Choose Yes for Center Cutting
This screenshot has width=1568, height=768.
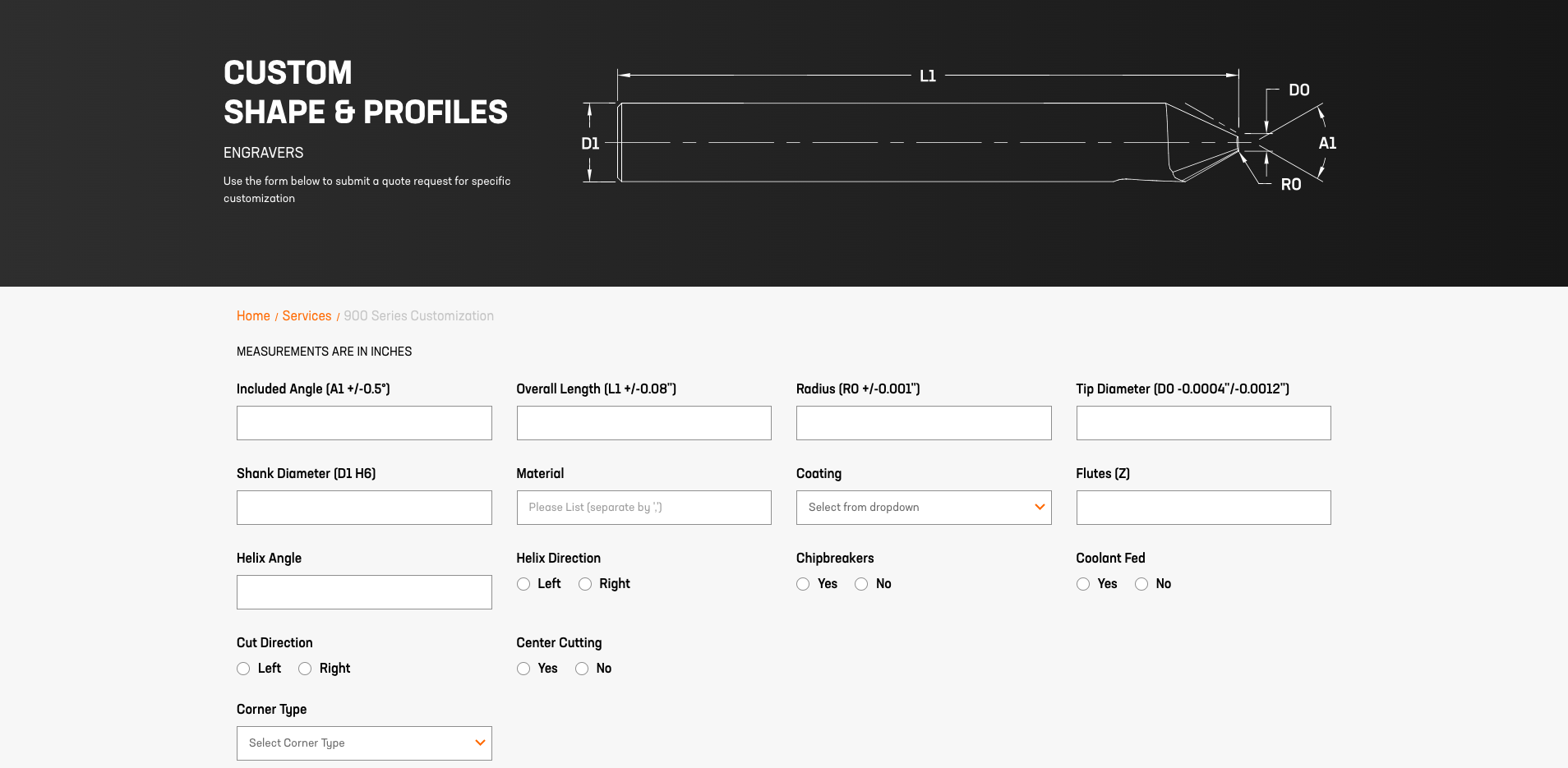pos(523,669)
